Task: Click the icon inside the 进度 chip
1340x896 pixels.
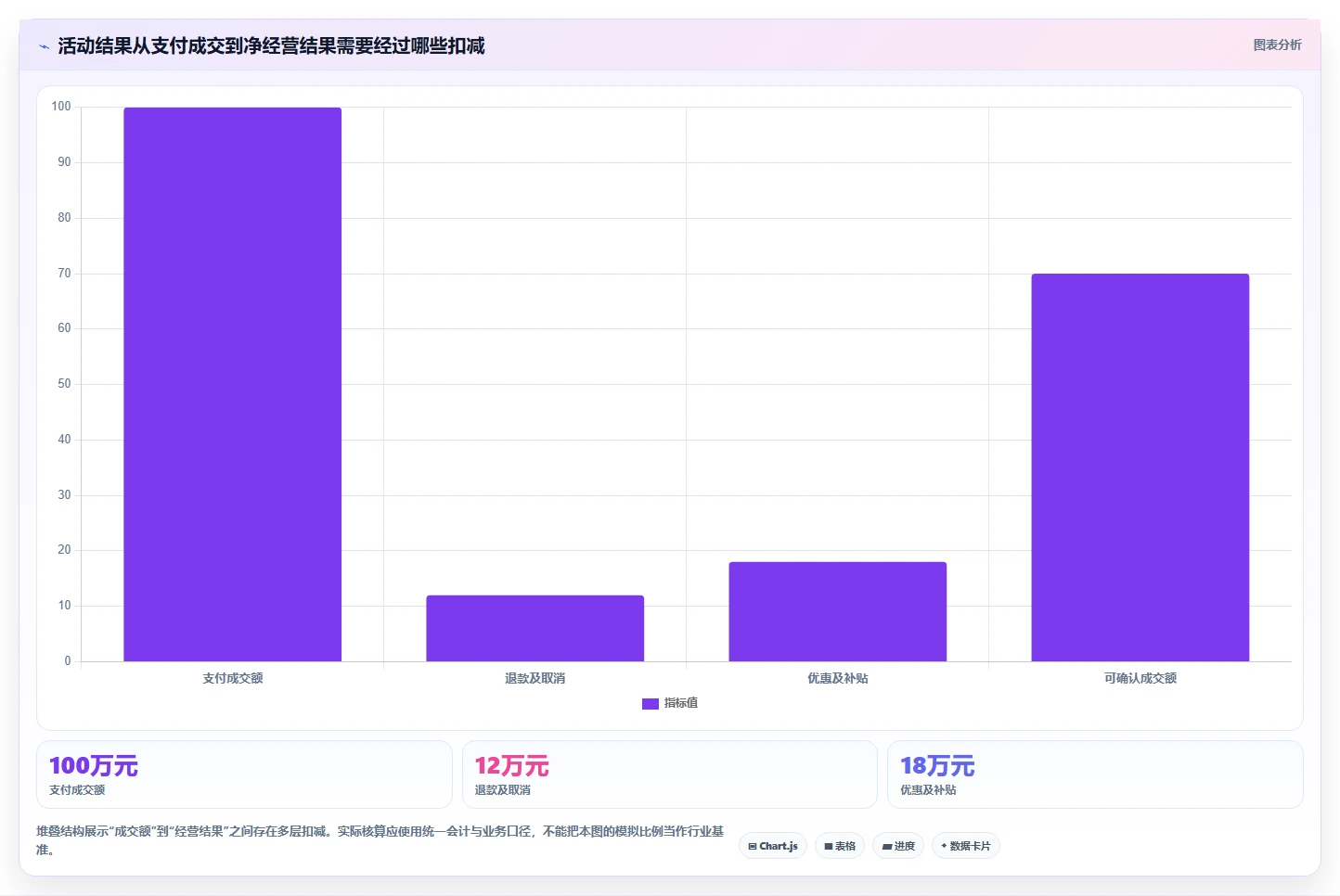Action: [x=887, y=847]
